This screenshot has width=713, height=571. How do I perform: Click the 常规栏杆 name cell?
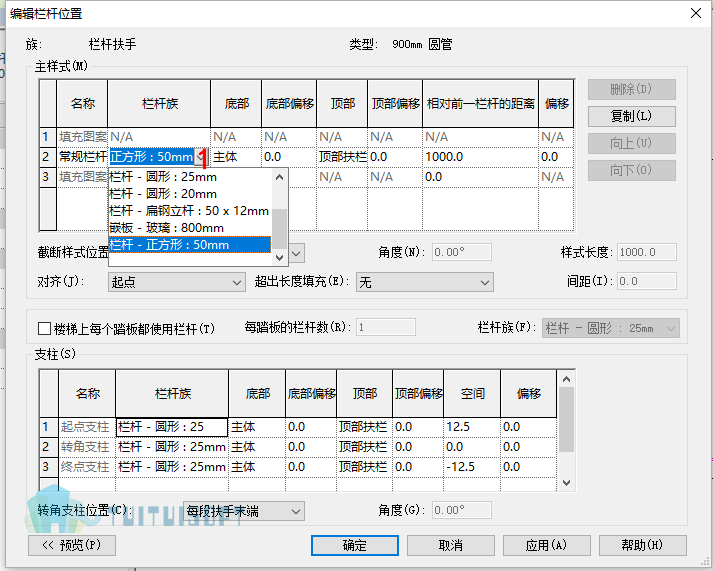[x=82, y=157]
